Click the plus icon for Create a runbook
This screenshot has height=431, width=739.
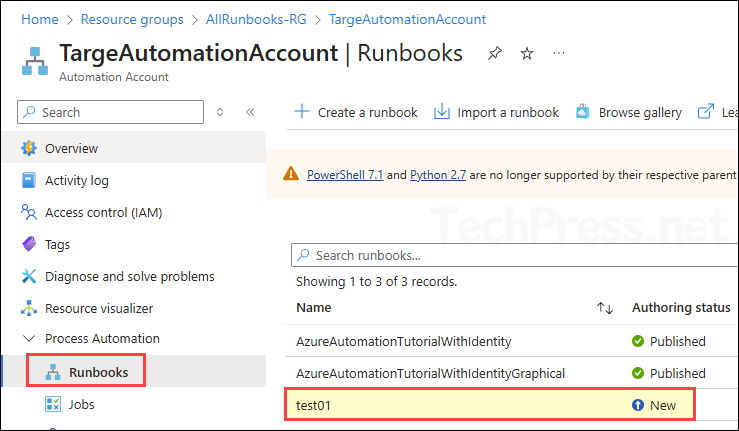[x=302, y=112]
